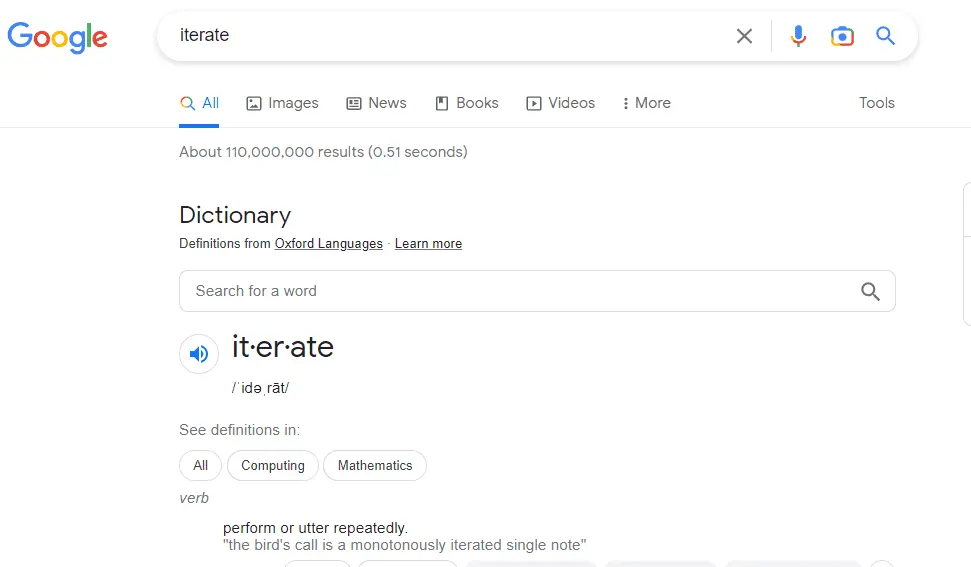Filter definitions by Computing

[272, 465]
